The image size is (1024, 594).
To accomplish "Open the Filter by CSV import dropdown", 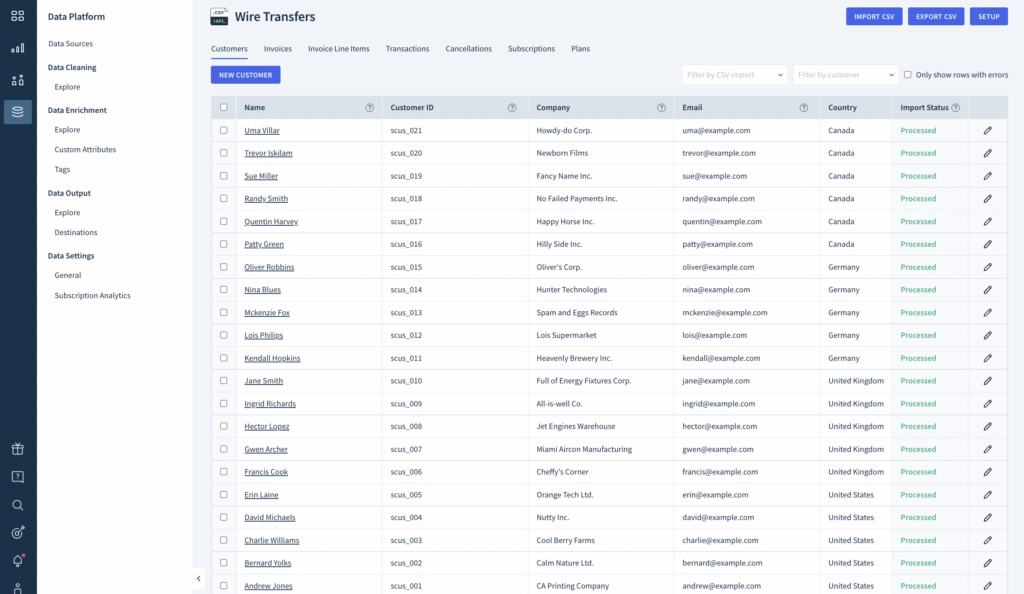I will 735,75.
